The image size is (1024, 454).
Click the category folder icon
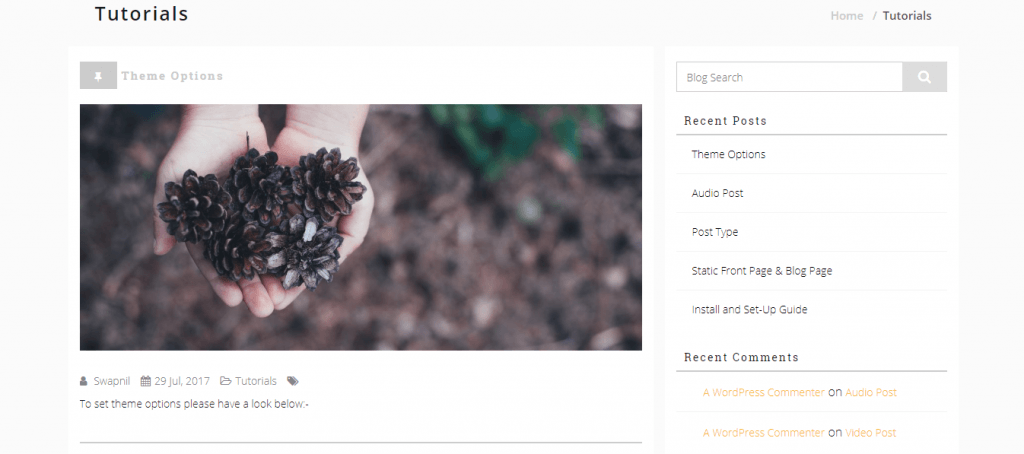click(x=225, y=381)
